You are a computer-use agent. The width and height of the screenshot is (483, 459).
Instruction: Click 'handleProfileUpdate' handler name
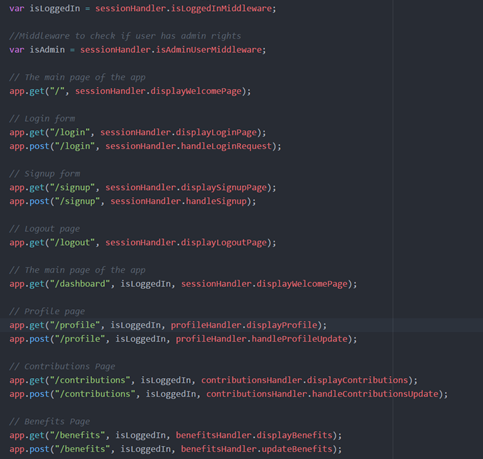pos(300,339)
